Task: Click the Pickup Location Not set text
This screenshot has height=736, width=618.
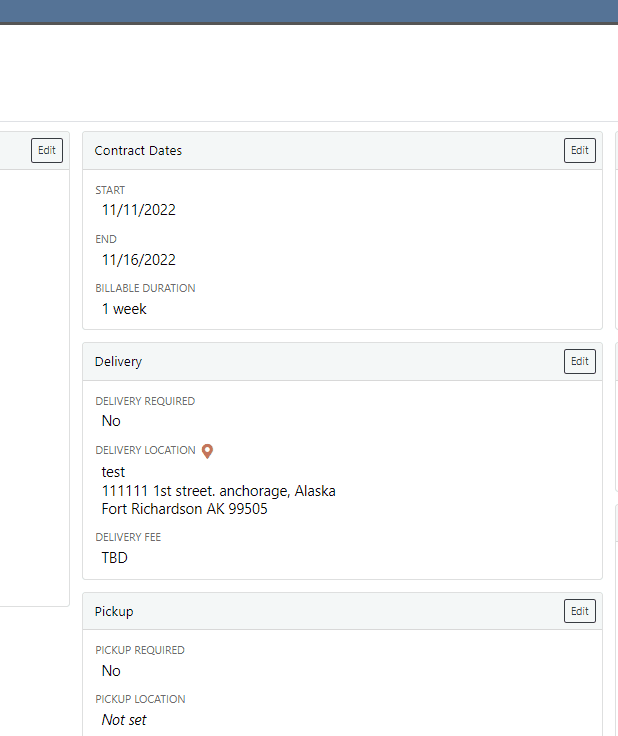Action: point(124,720)
